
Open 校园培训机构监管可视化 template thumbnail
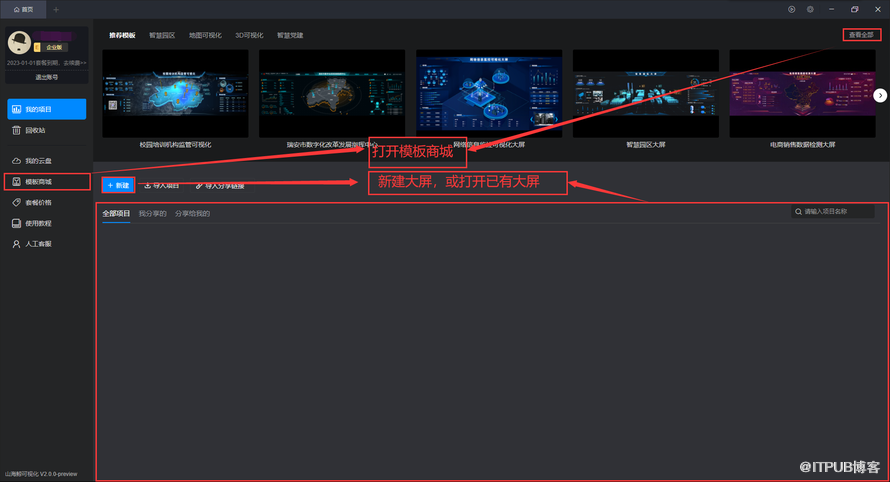pyautogui.click(x=175, y=94)
